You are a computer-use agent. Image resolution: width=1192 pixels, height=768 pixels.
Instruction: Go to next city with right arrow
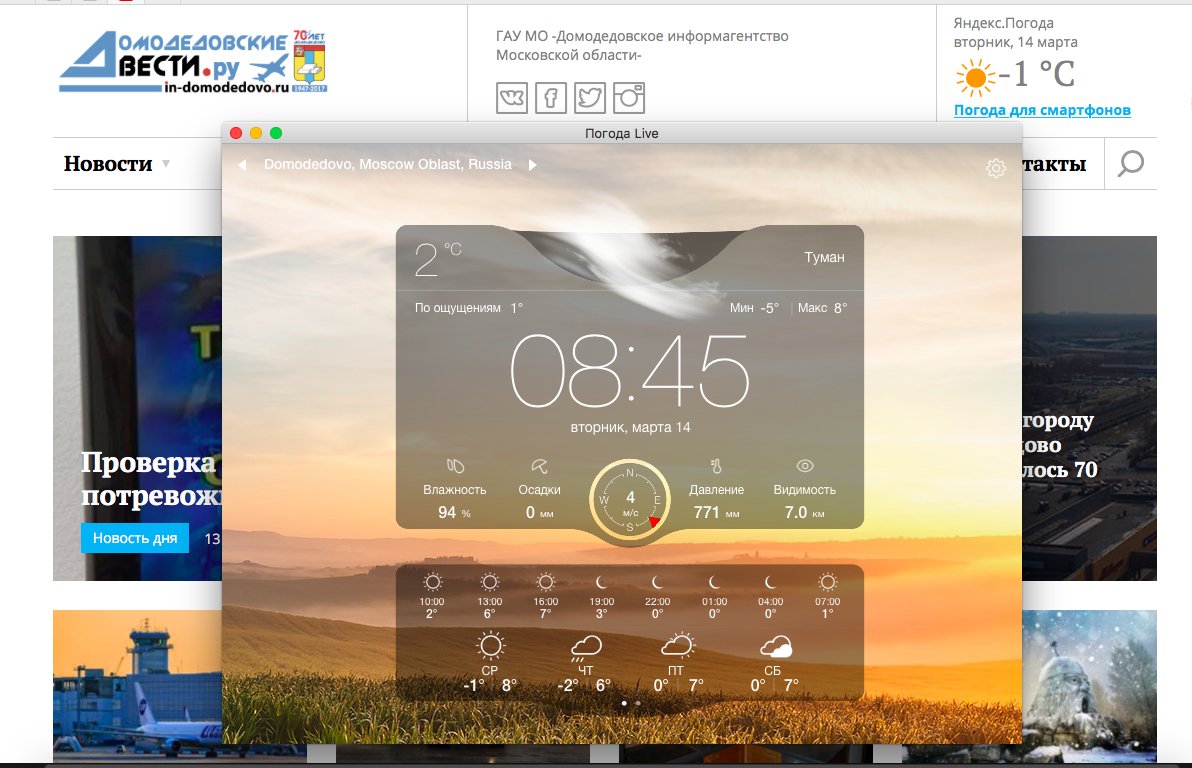pos(531,164)
